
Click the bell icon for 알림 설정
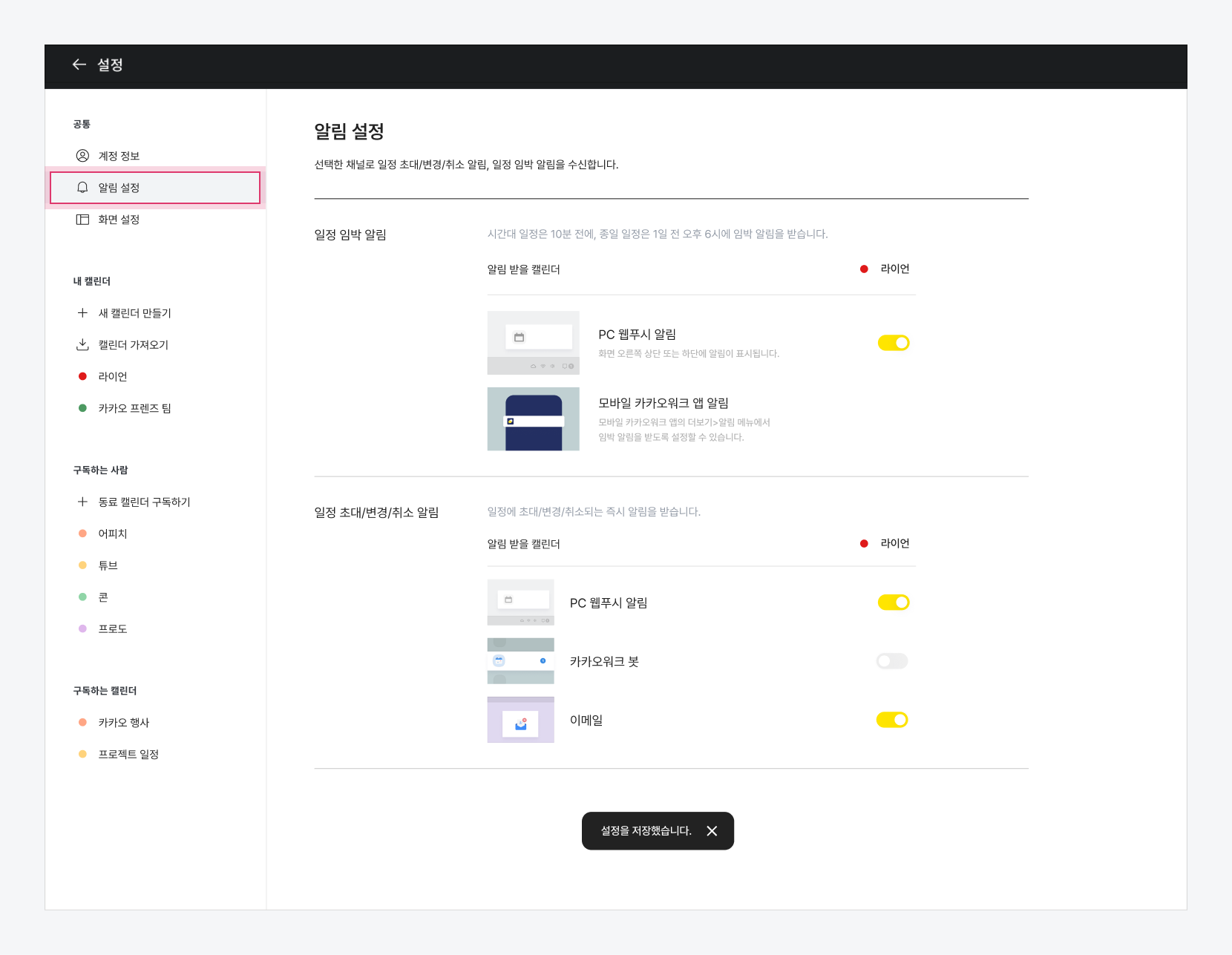pos(82,188)
